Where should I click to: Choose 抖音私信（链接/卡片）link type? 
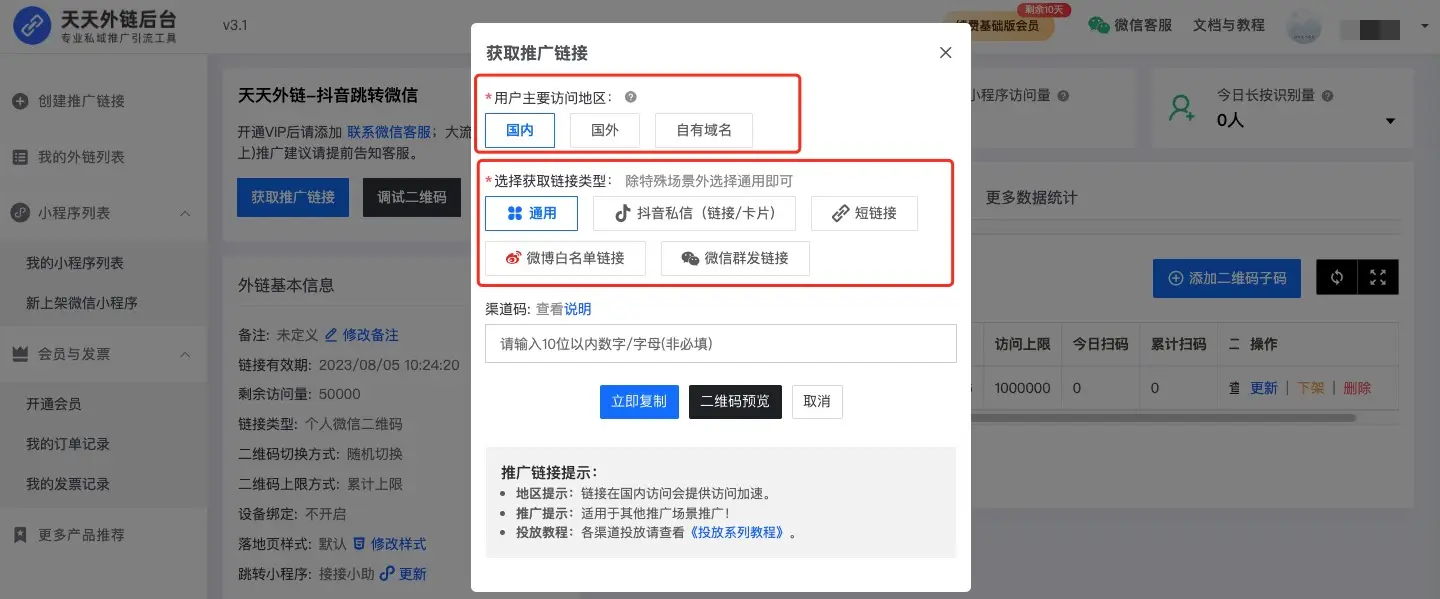[694, 213]
